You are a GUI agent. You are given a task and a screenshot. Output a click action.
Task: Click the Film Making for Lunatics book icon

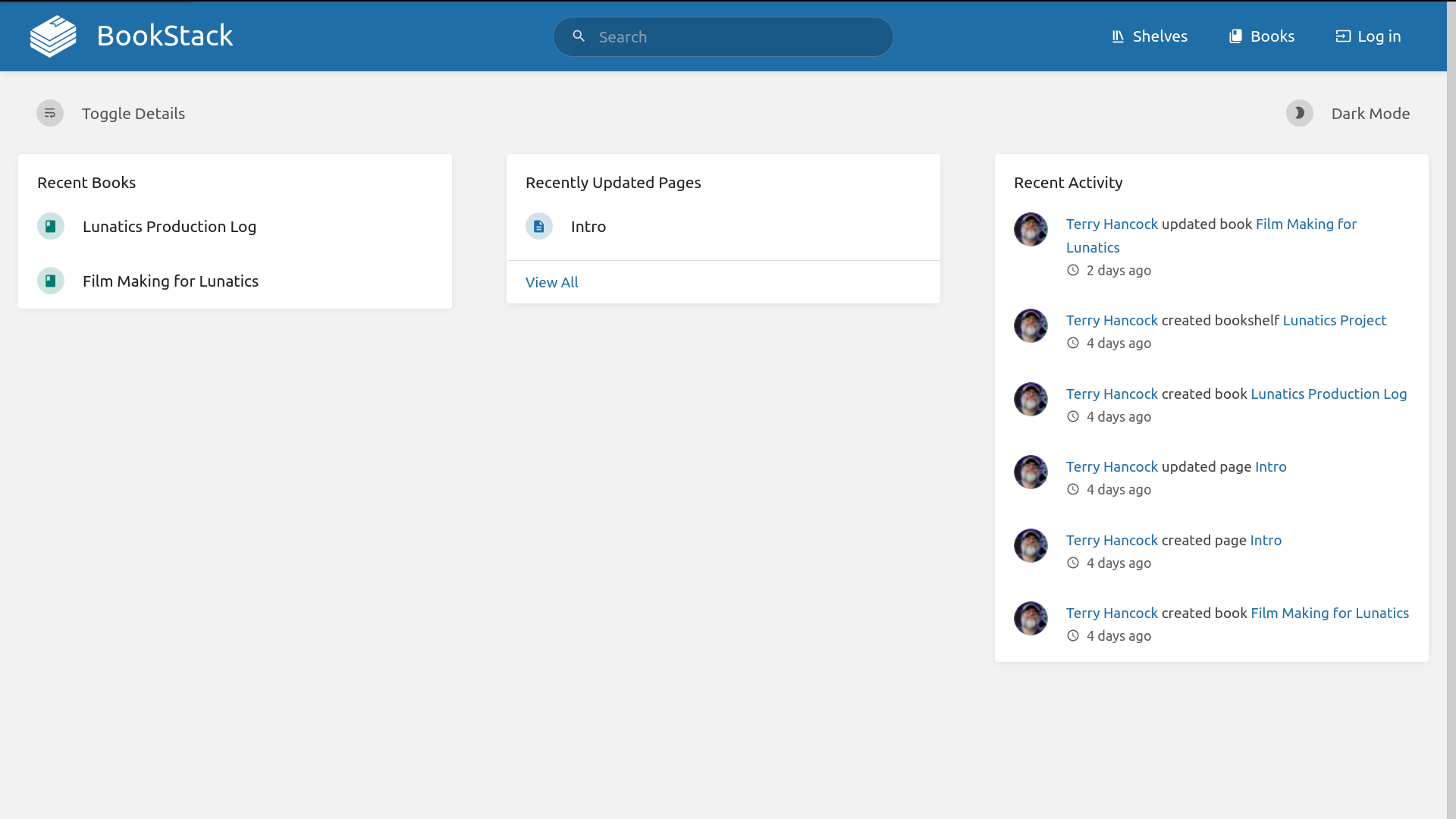point(51,281)
